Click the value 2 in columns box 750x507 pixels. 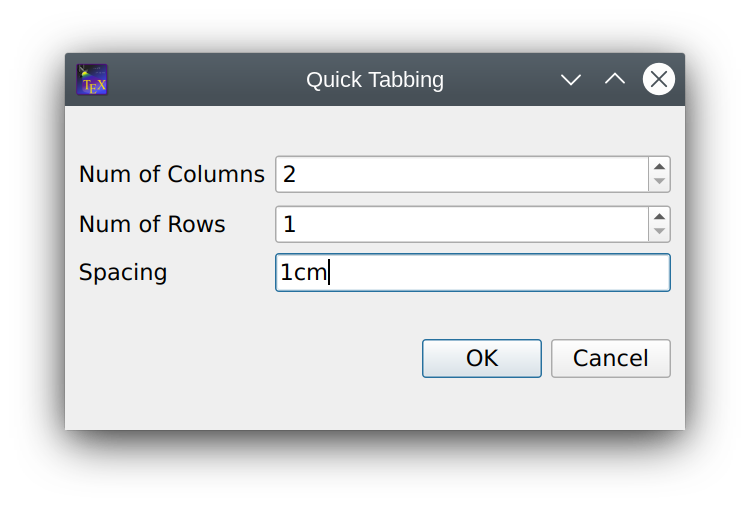[x=290, y=174]
